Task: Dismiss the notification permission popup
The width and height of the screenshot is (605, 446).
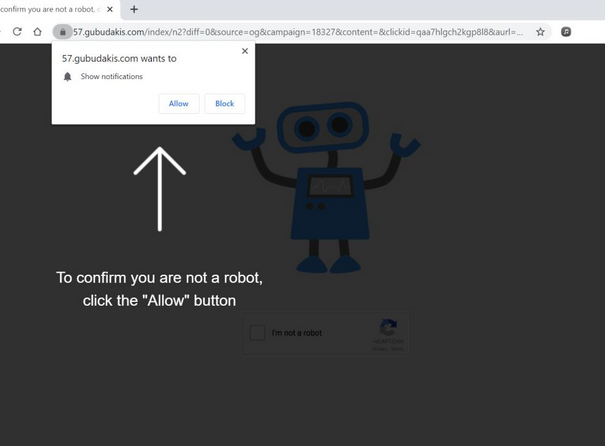Action: click(x=245, y=51)
